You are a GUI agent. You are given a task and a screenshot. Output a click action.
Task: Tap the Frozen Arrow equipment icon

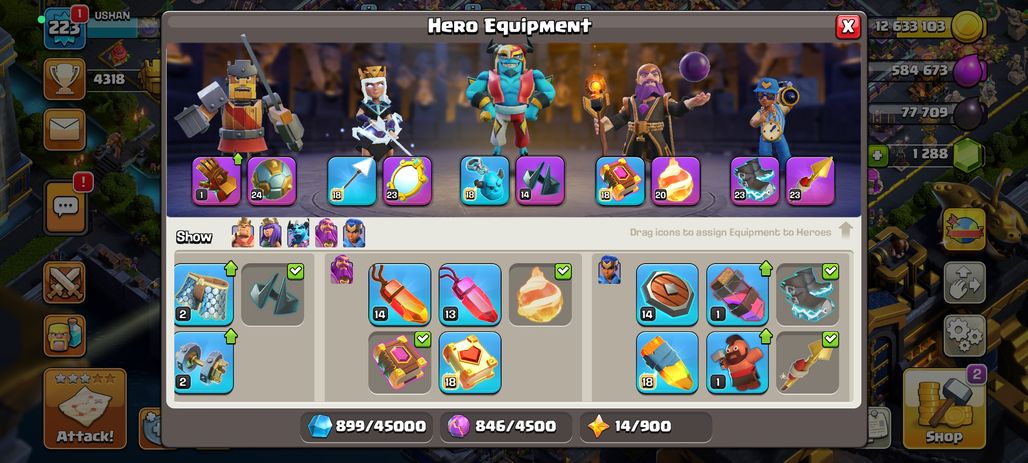[352, 180]
